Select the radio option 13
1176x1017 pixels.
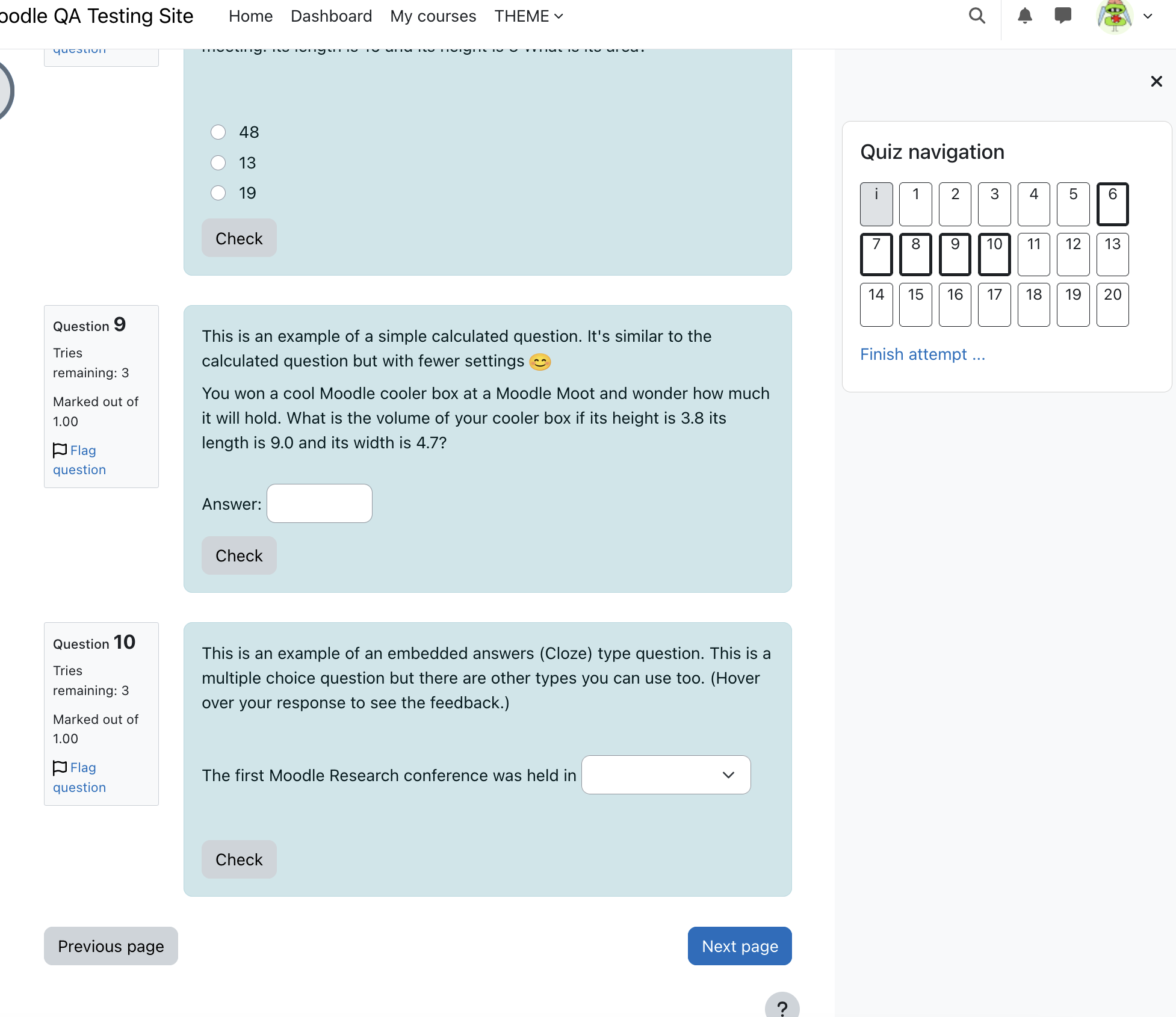coord(218,162)
